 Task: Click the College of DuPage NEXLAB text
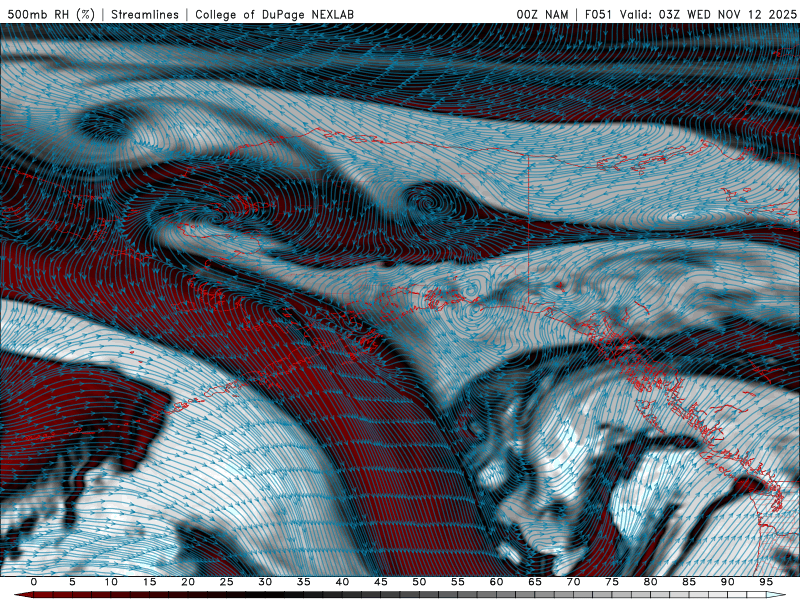coord(274,14)
